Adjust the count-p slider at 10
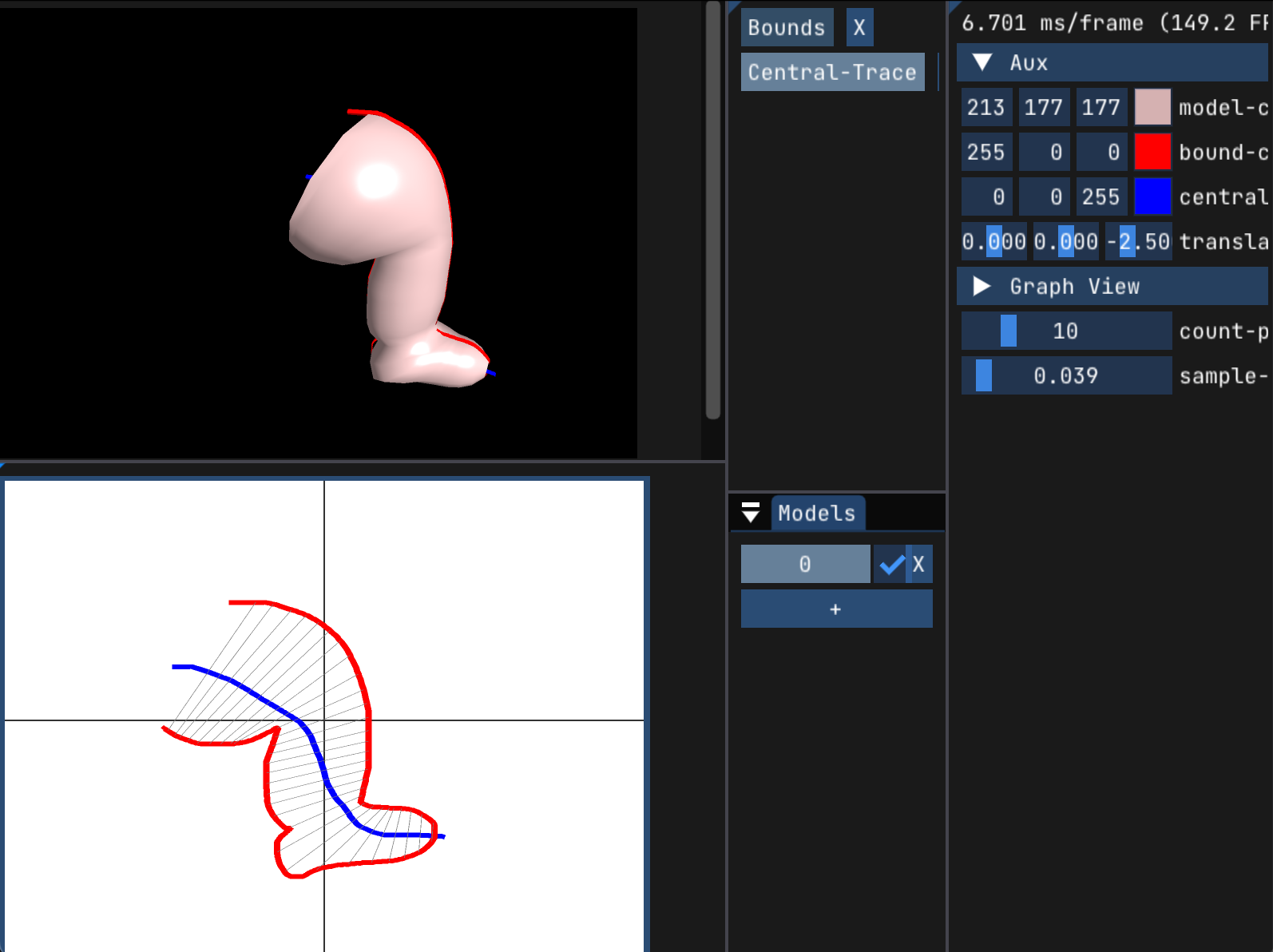Viewport: 1273px width, 952px height. pos(1066,331)
